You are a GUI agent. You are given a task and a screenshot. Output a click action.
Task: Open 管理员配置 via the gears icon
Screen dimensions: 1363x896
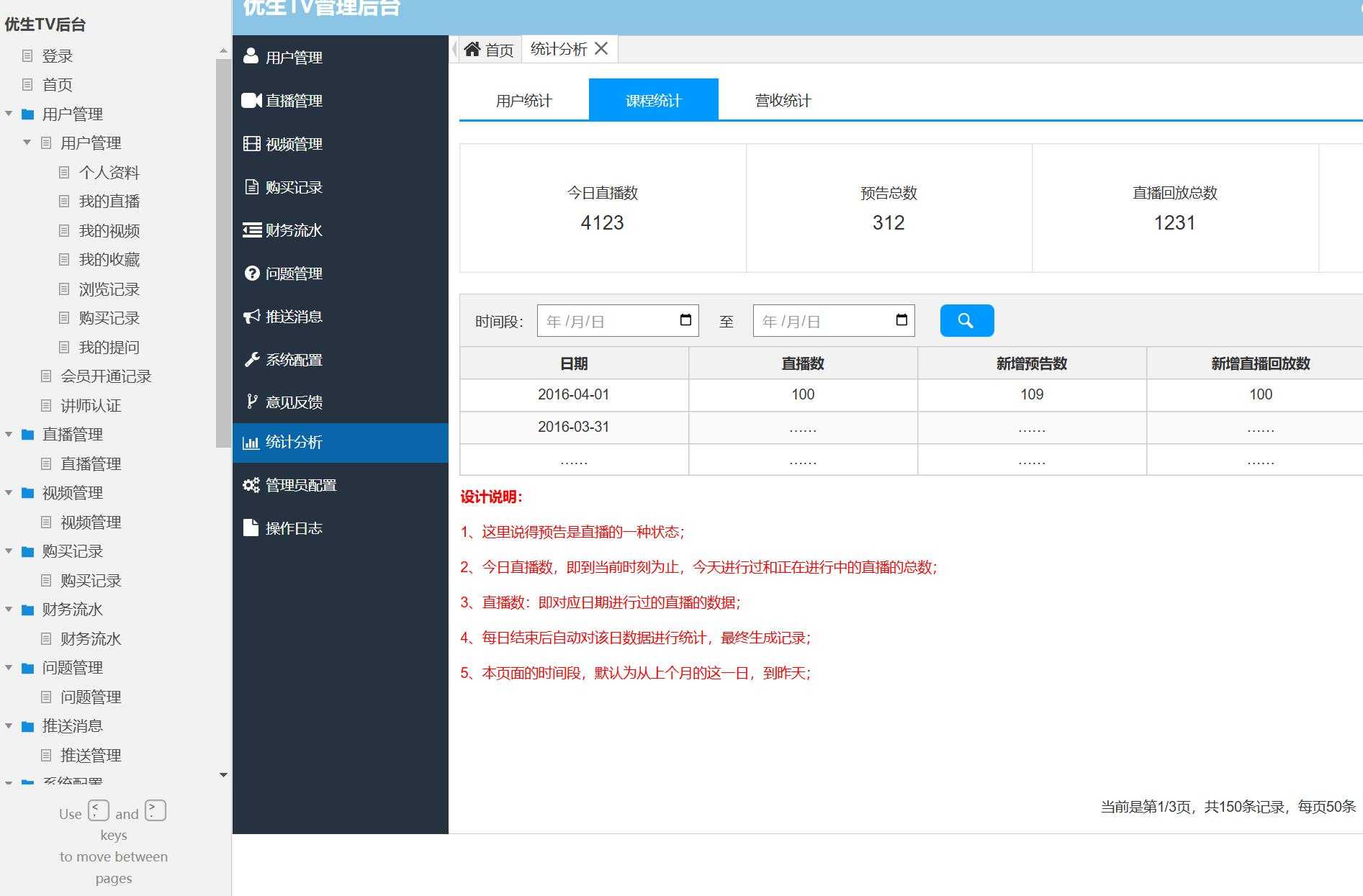250,485
